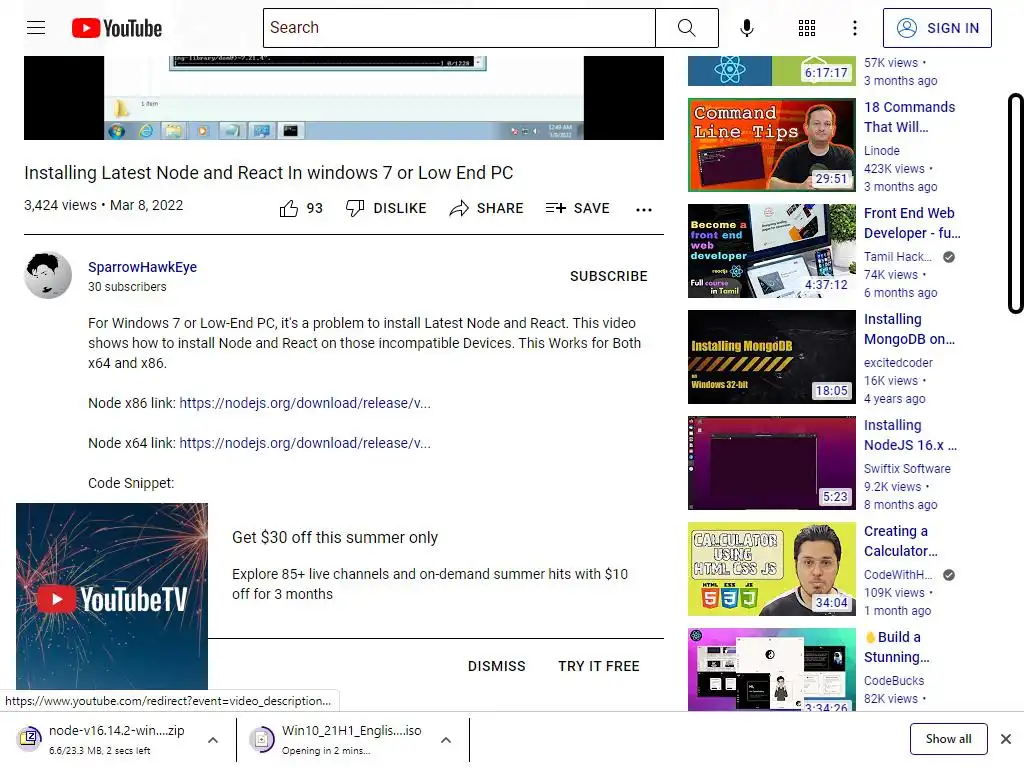Click the YouTube logo
1024x768 pixels.
(117, 28)
